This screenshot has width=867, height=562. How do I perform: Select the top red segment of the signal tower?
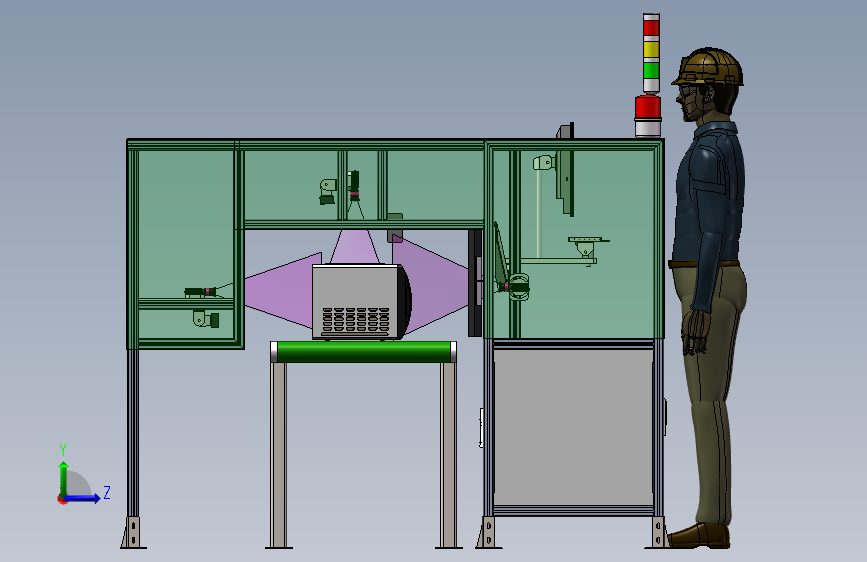tap(651, 27)
